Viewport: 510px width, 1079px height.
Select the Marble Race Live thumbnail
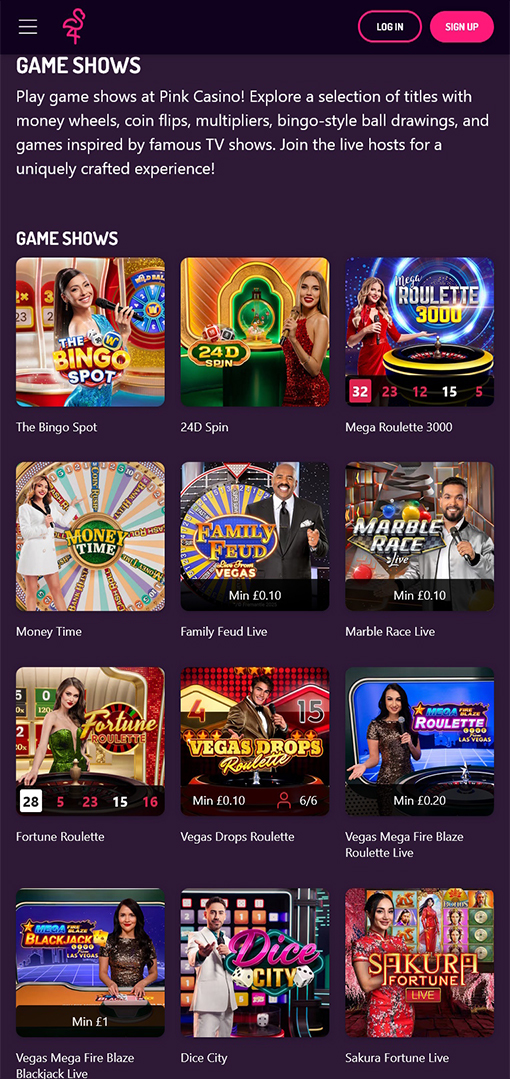coord(420,536)
